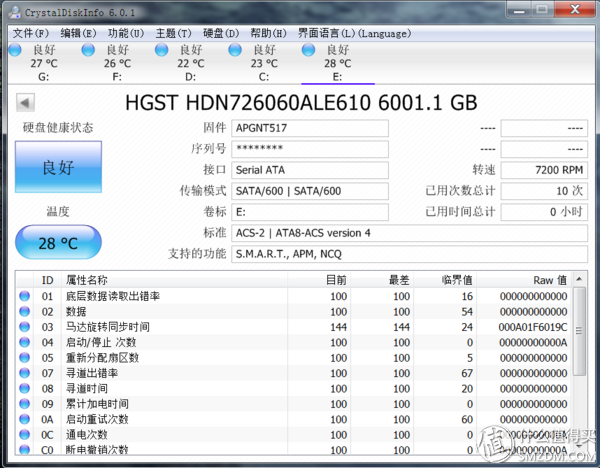The width and height of the screenshot is (600, 468).
Task: Click the ACS-2 standard field
Action: click(409, 233)
